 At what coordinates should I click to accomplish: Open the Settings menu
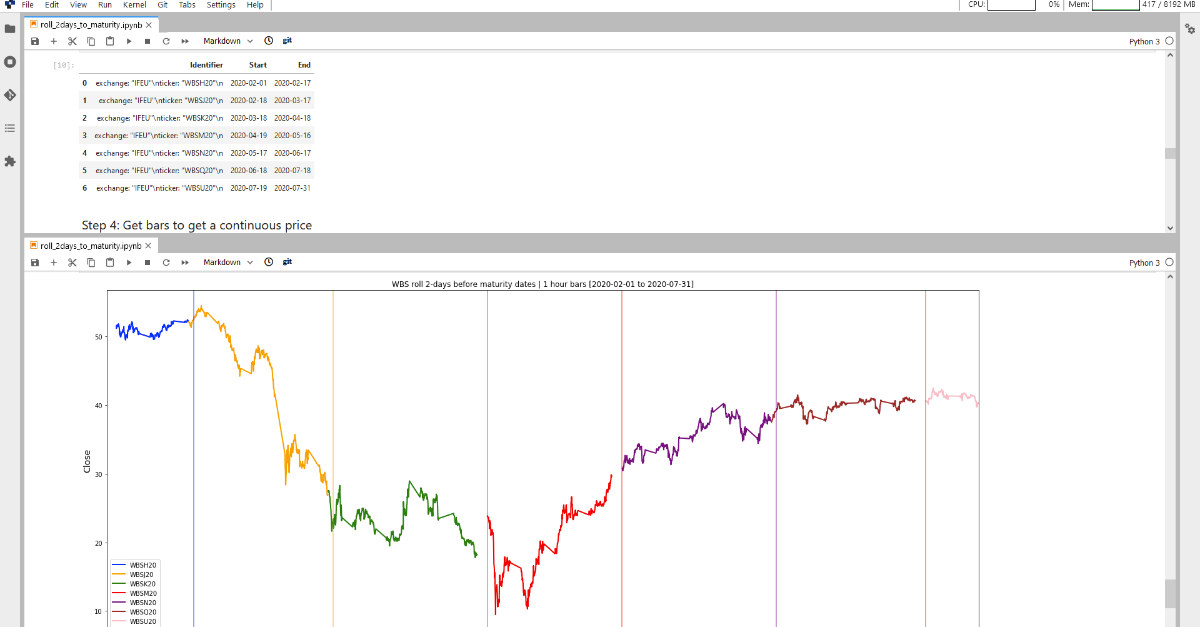click(221, 5)
